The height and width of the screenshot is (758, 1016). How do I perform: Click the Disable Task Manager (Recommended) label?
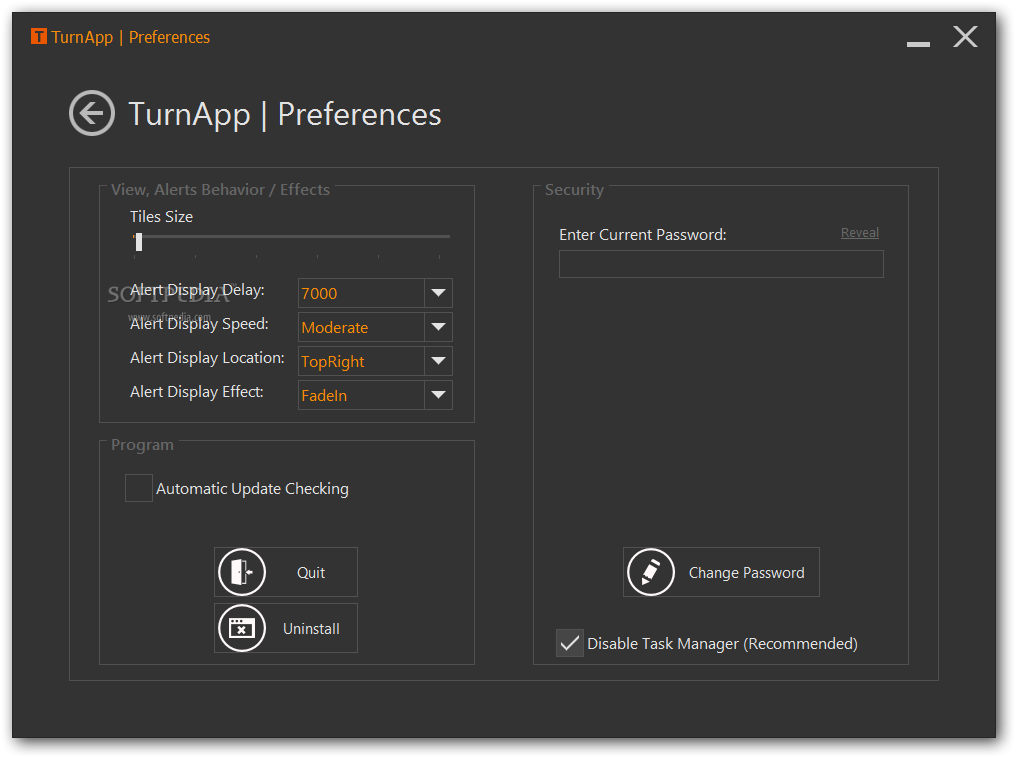point(722,644)
